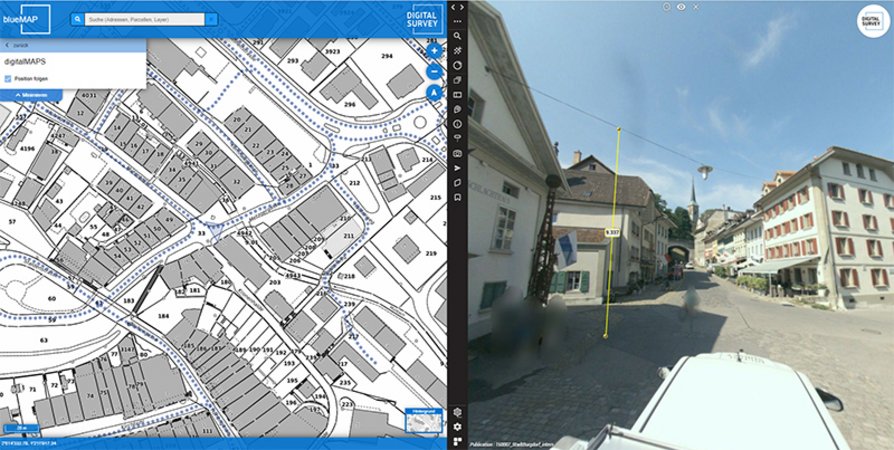Toggle the eye visibility icon at the viewer top
This screenshot has width=894, height=450.
[681, 7]
